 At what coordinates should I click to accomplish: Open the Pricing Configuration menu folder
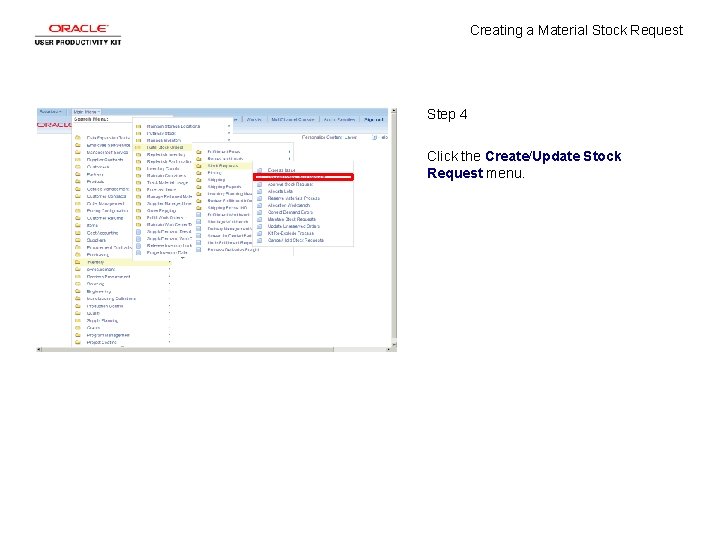(x=107, y=211)
